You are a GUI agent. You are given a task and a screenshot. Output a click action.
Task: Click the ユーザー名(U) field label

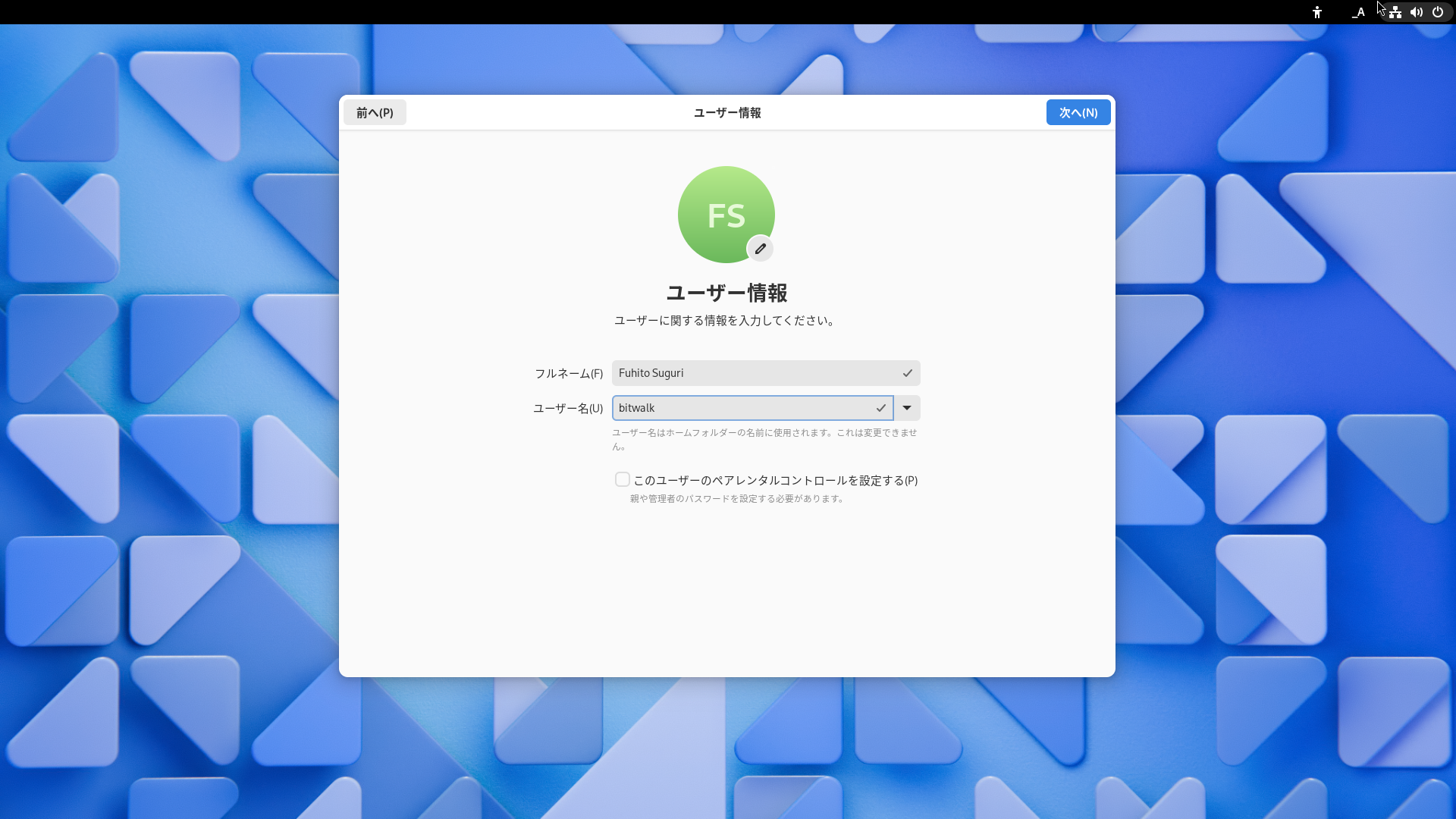(568, 409)
